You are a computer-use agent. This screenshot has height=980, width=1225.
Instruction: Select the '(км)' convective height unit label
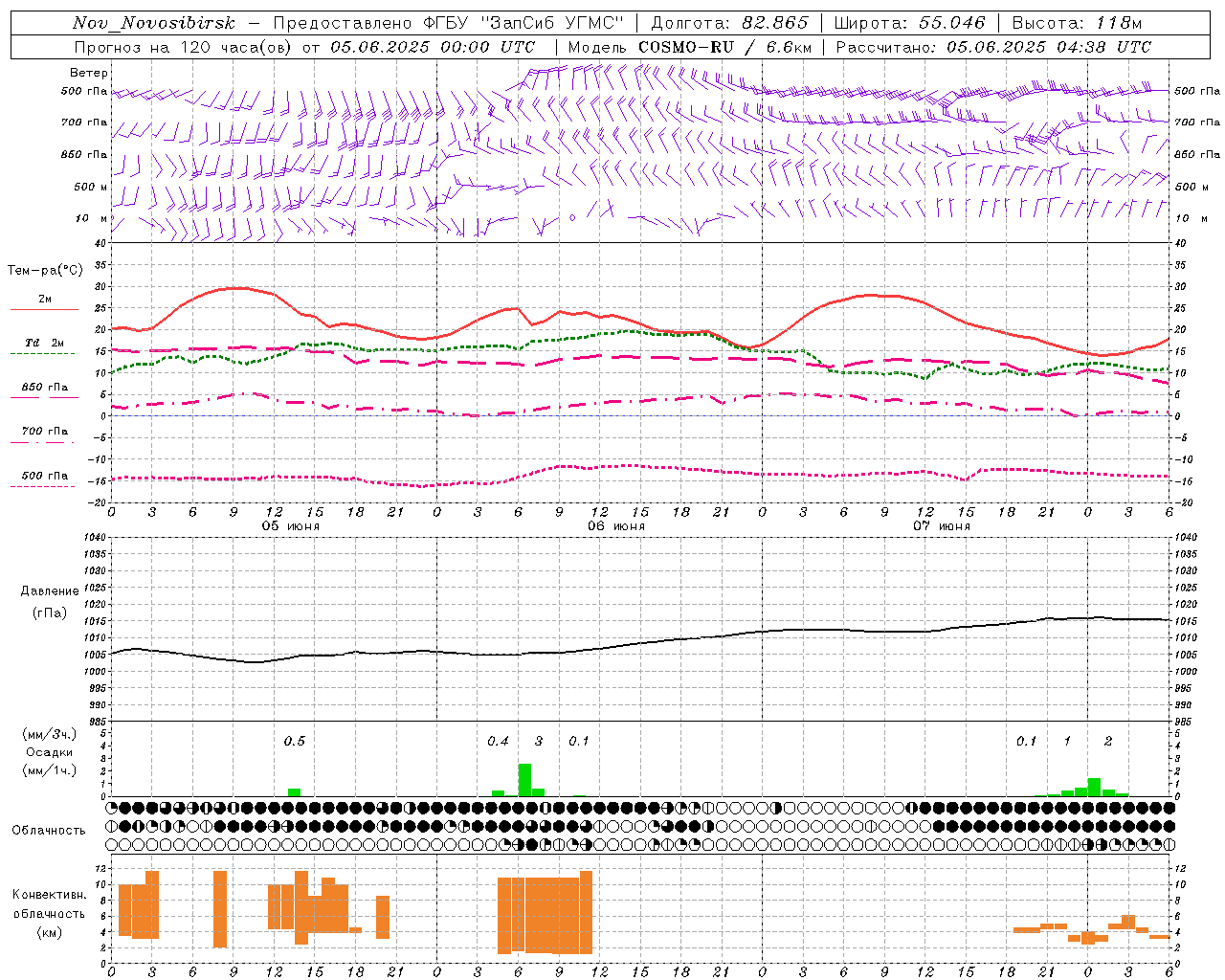49,932
